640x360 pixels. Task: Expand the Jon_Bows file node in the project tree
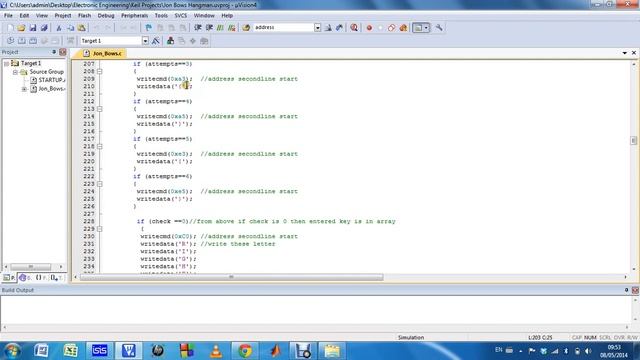pos(24,89)
